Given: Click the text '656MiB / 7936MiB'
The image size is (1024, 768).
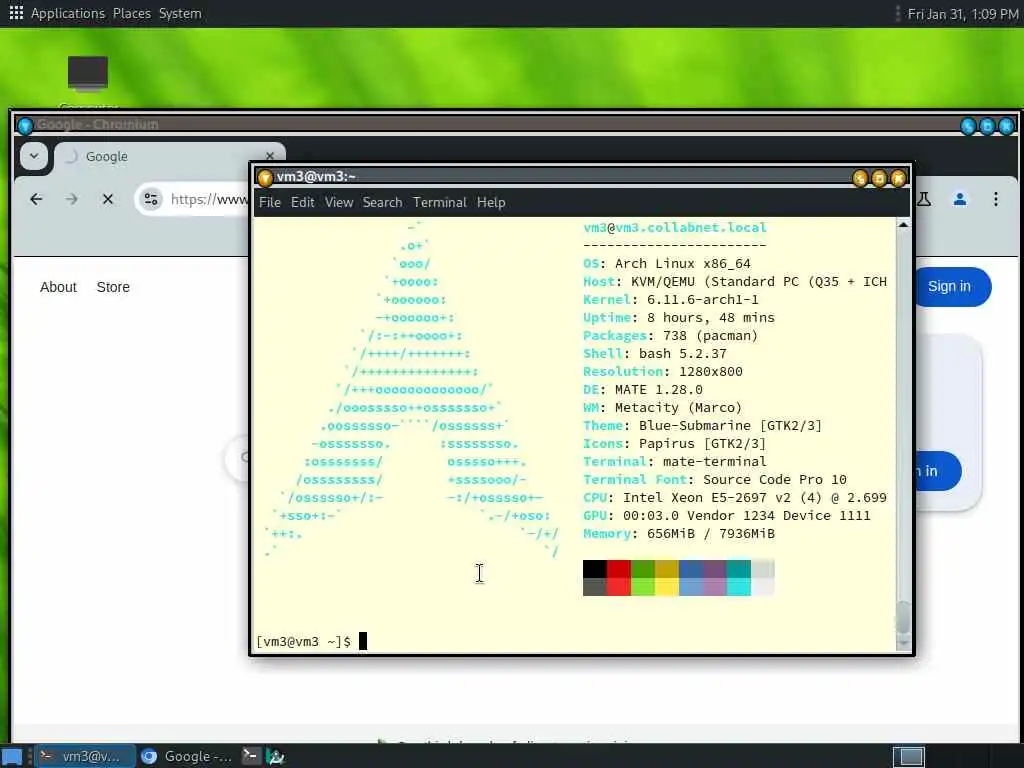Looking at the screenshot, I should pyautogui.click(x=711, y=534).
